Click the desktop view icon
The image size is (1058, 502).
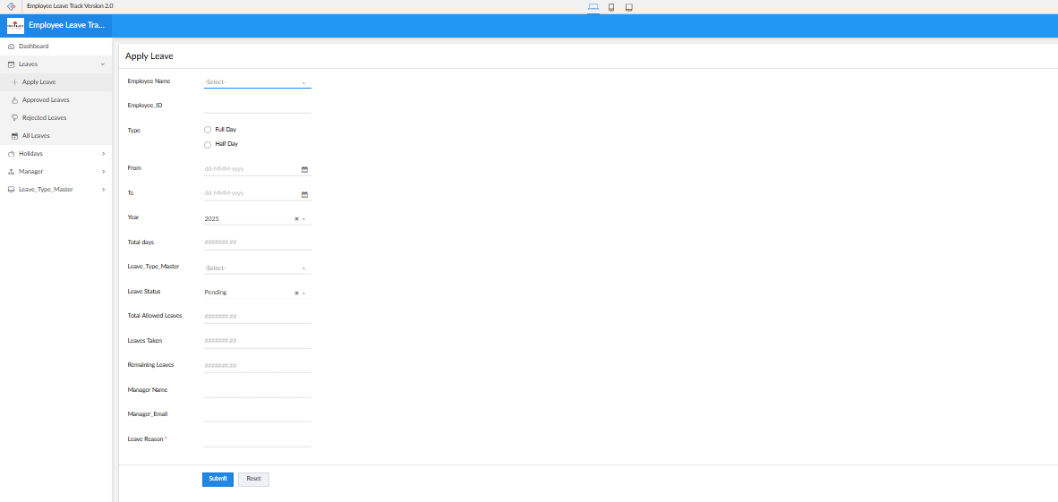[593, 7]
